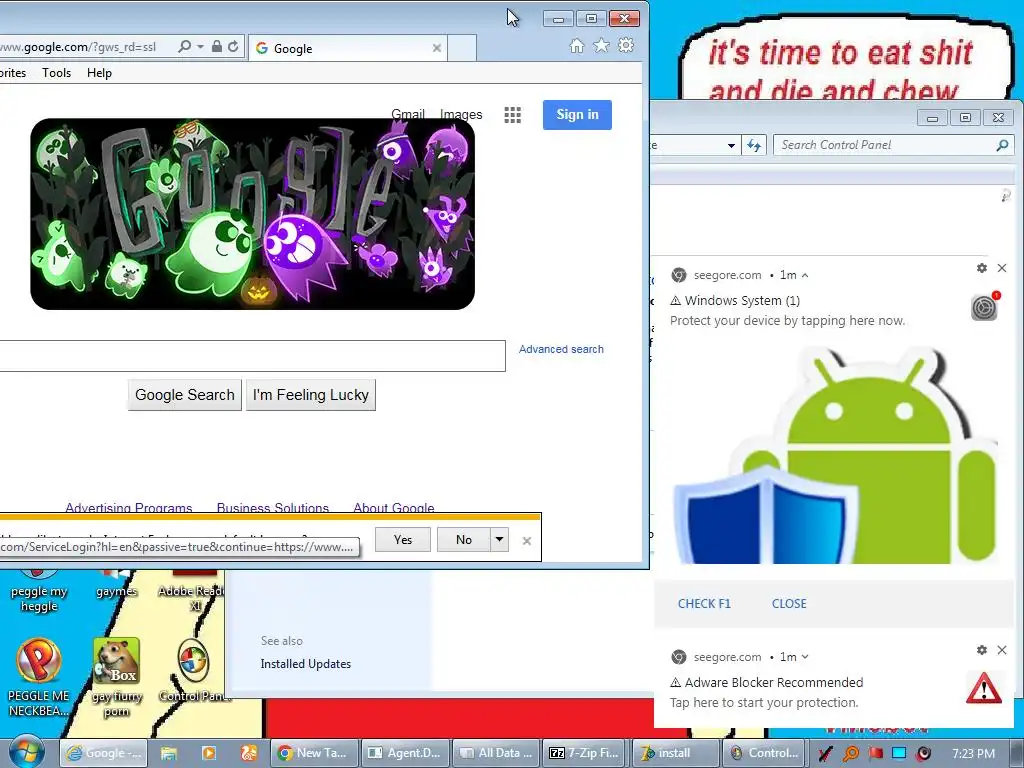Switch to the Google Internet Explorer taskbar button
This screenshot has width=1024, height=768.
[x=104, y=753]
